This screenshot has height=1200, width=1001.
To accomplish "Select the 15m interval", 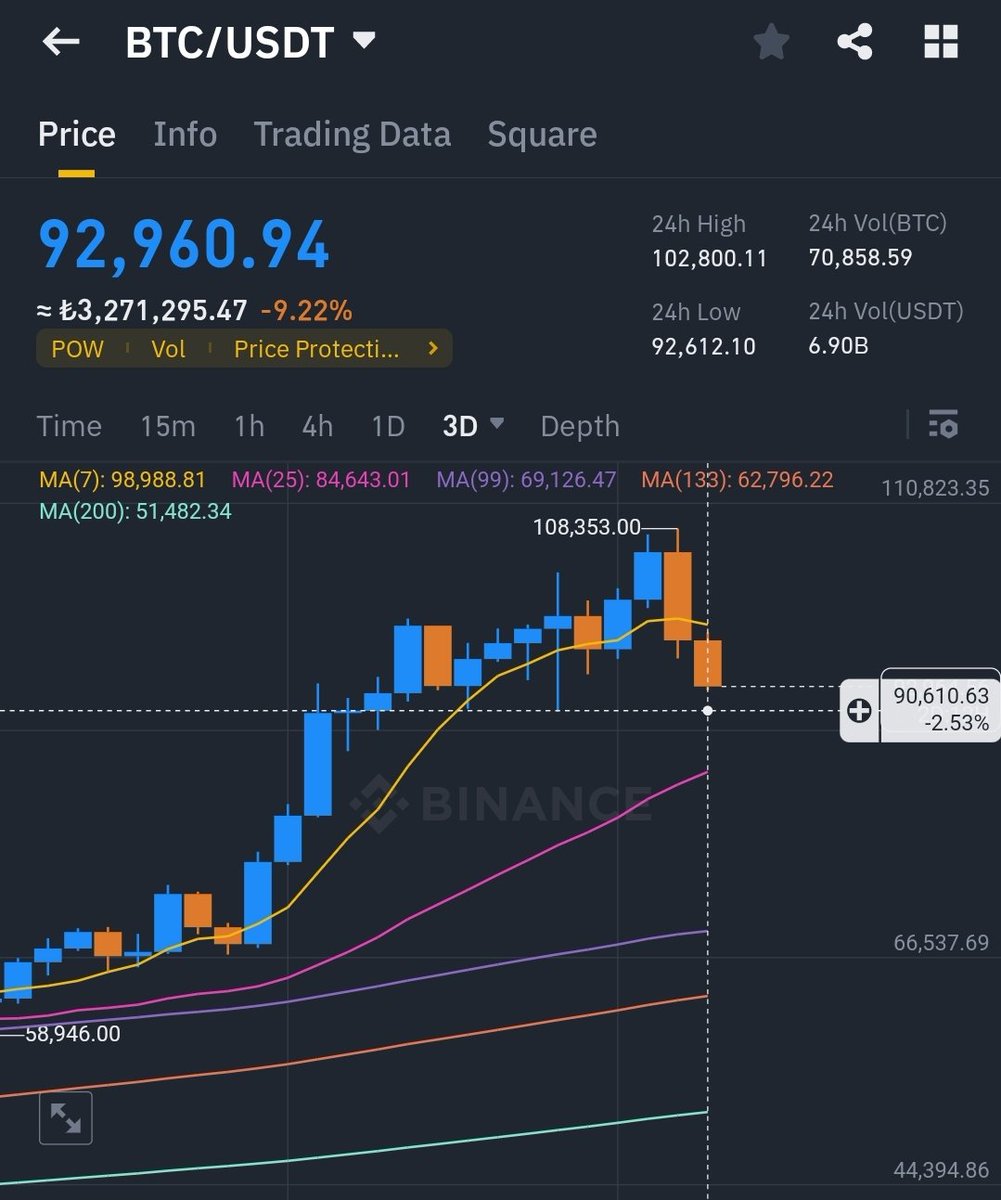I will pos(168,426).
